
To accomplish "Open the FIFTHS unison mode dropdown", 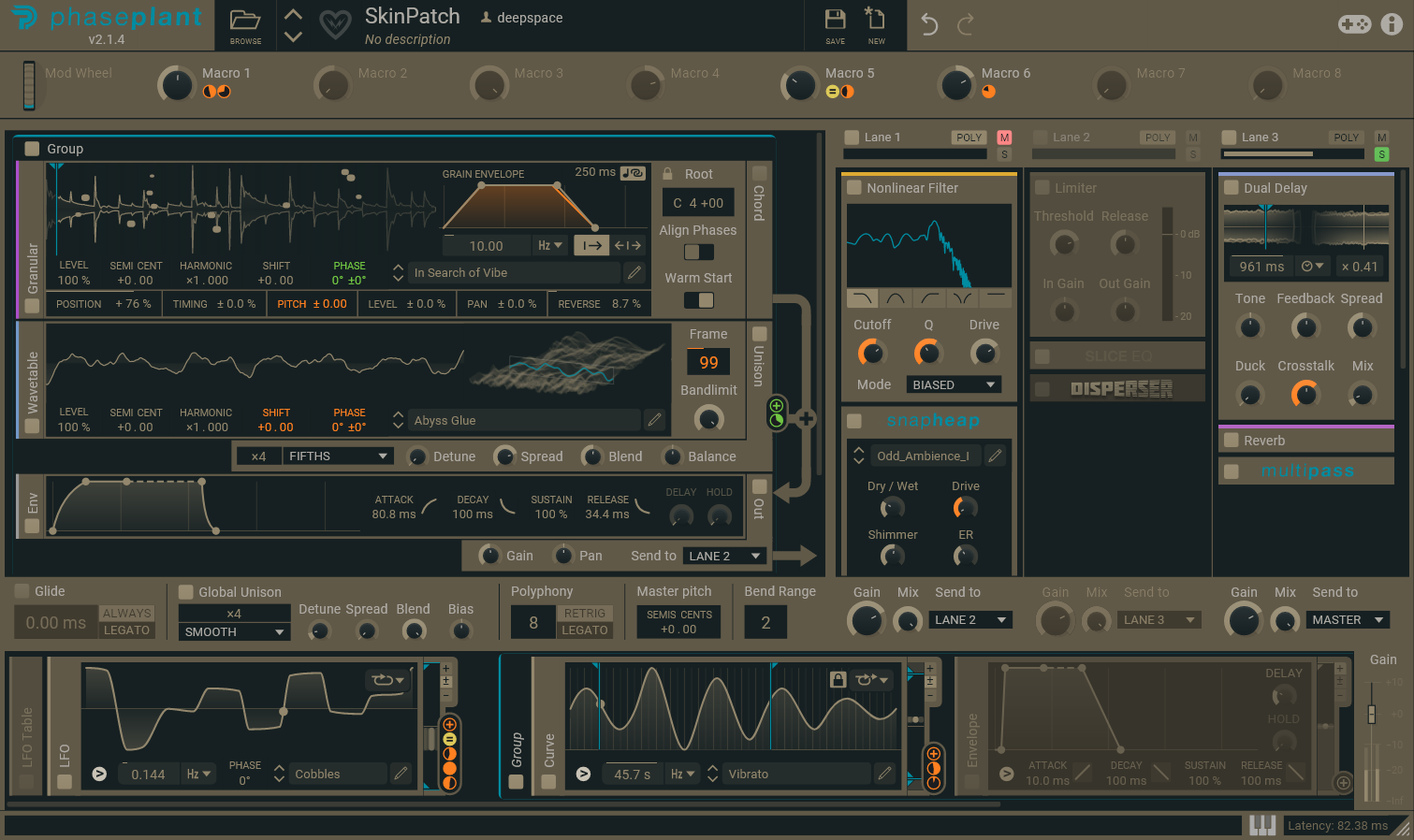I will [x=338, y=456].
